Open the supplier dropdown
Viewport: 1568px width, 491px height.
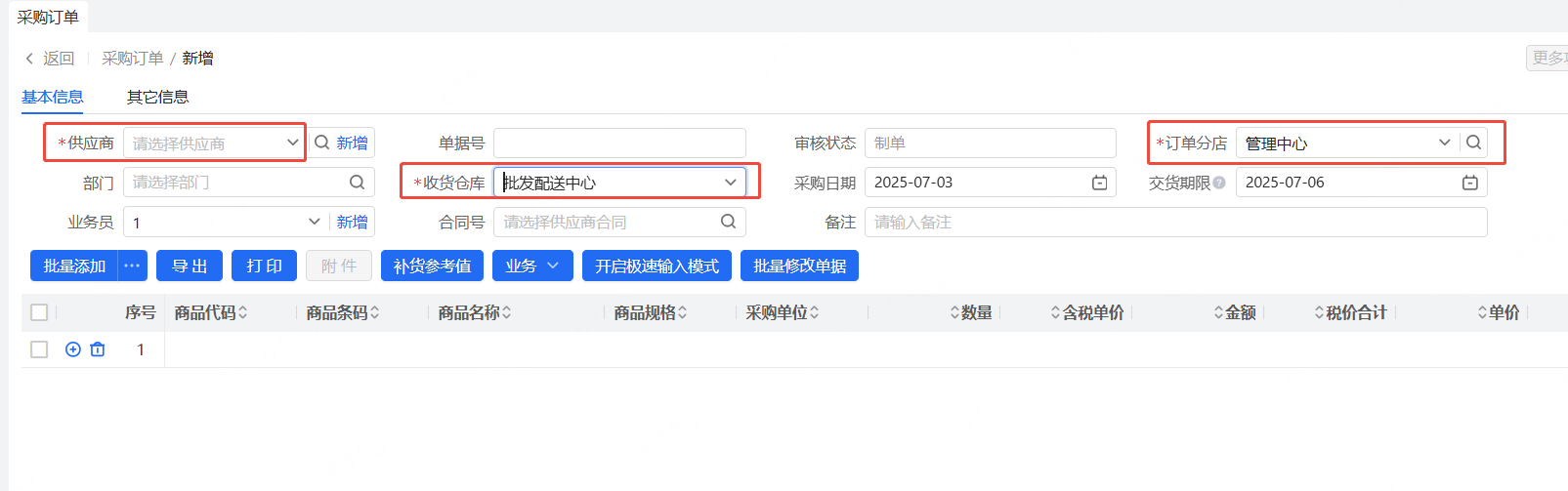(292, 143)
